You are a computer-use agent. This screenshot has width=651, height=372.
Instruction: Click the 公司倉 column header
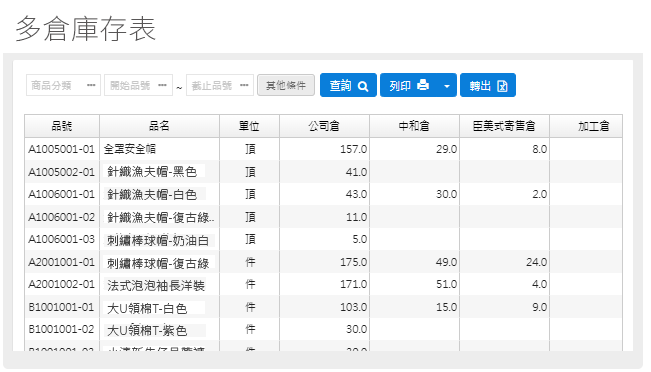tap(324, 126)
